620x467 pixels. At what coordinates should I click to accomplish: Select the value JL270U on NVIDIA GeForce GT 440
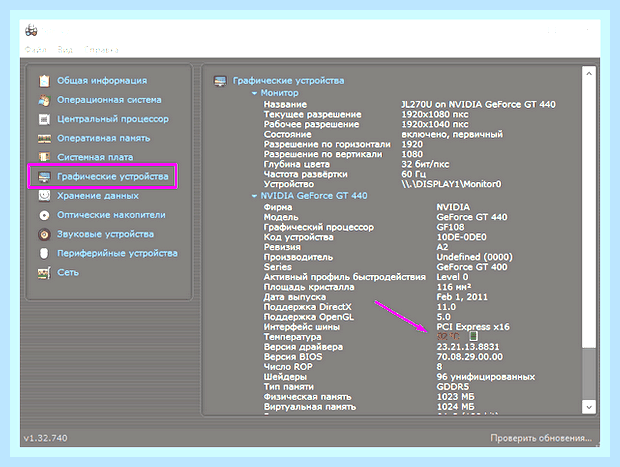[478, 104]
